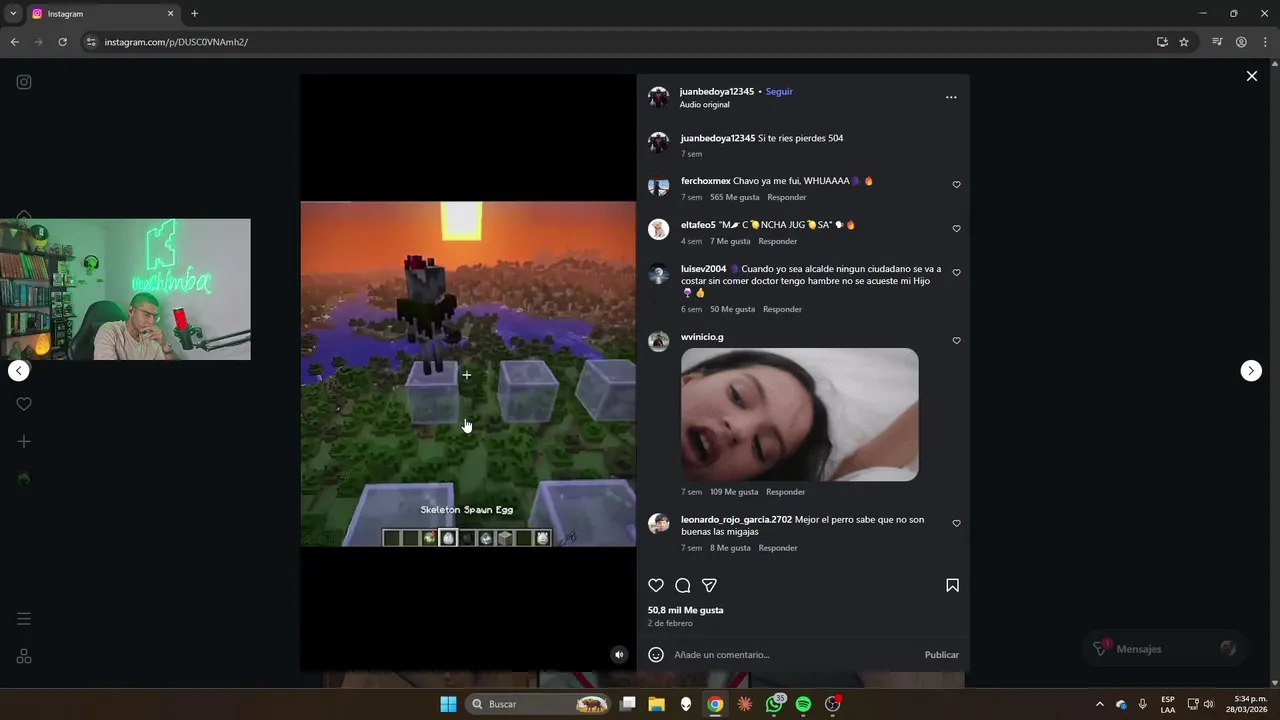Open the tab search dropdown arrow
This screenshot has width=1280, height=720.
click(13, 14)
